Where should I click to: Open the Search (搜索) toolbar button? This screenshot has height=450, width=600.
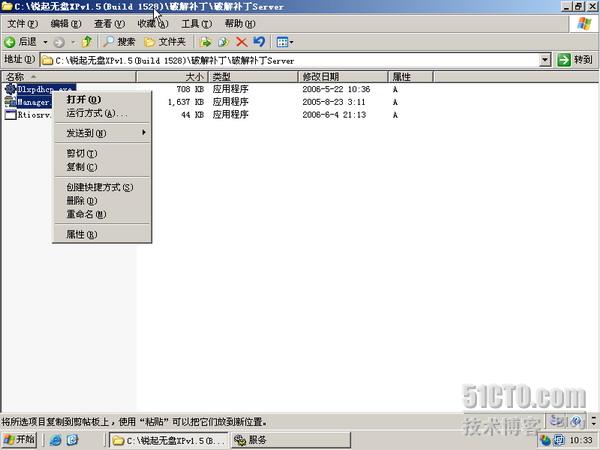click(x=119, y=41)
